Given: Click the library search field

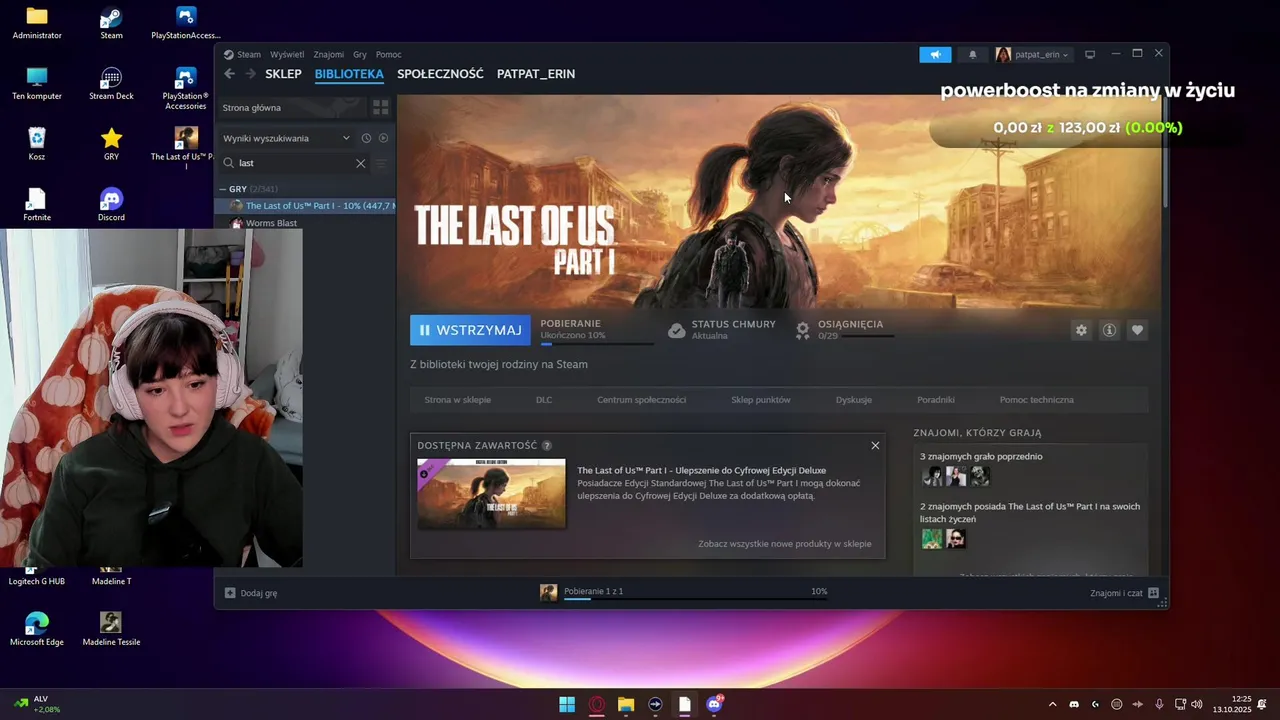Looking at the screenshot, I should coord(297,163).
